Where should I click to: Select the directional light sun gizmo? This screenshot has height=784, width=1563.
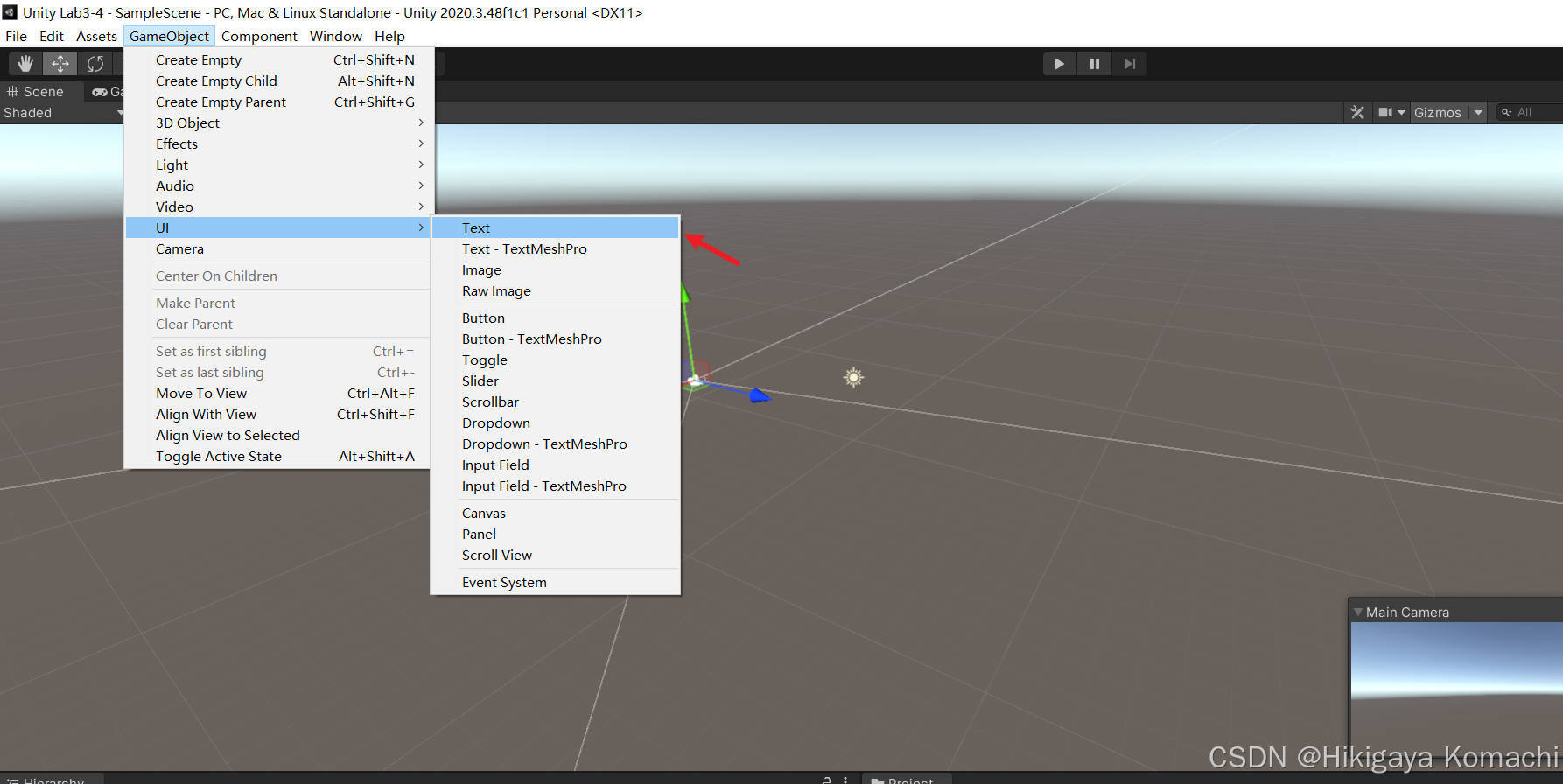coord(853,377)
